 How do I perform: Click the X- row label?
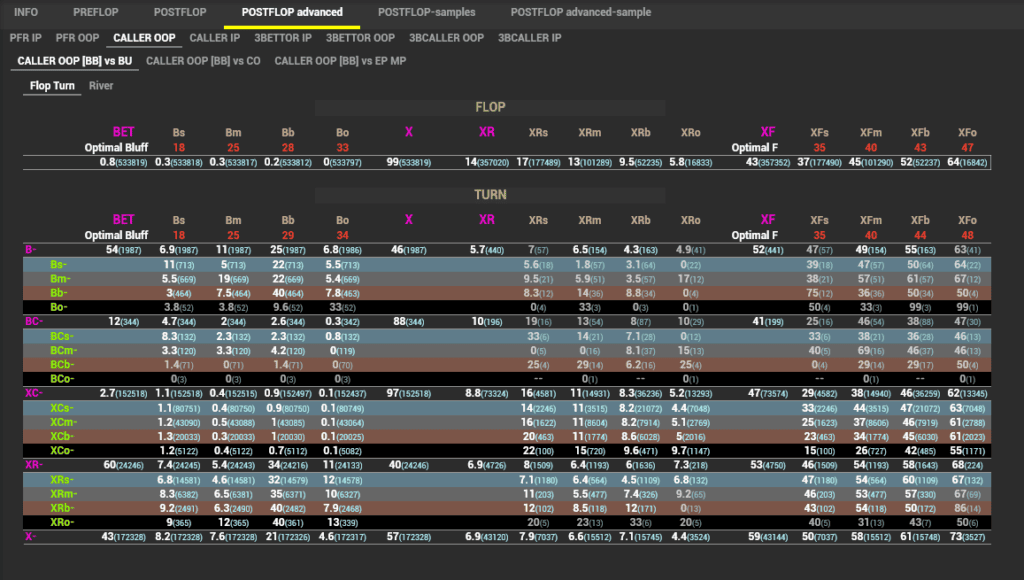30,537
